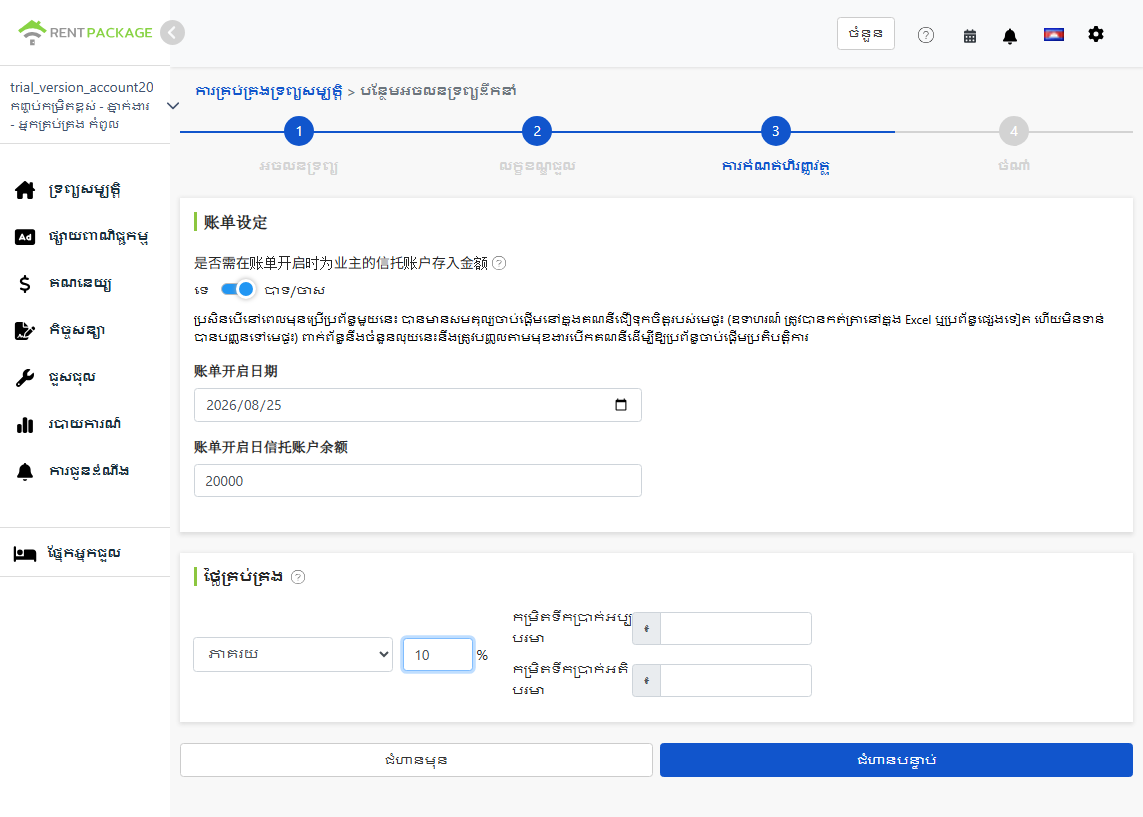The width and height of the screenshot is (1143, 817).
Task: Open គណនេយ្យ sidebar menu
Action: click(80, 284)
